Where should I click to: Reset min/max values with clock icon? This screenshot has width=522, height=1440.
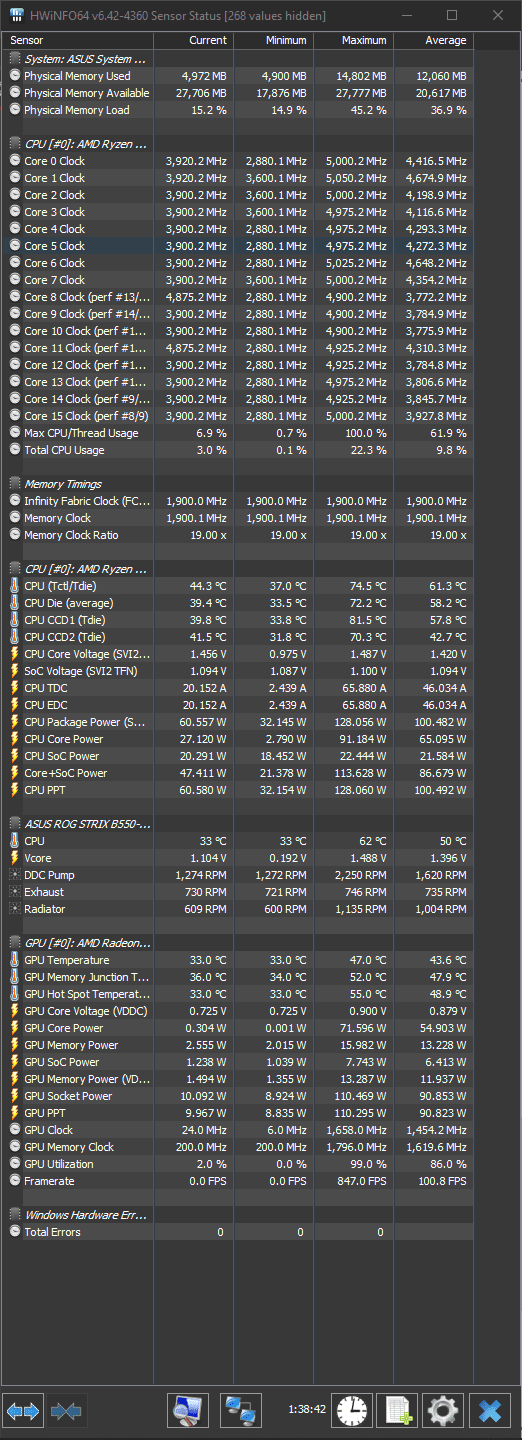[353, 1411]
